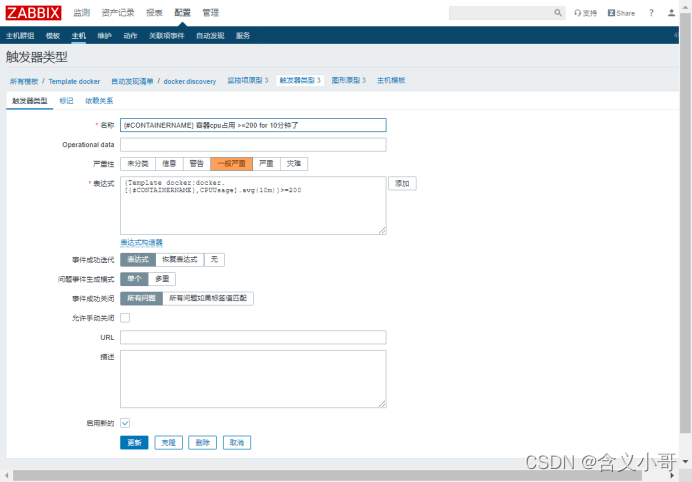Screen dimensions: 692x482
Task: Click the 删除 delete button
Action: click(203, 442)
